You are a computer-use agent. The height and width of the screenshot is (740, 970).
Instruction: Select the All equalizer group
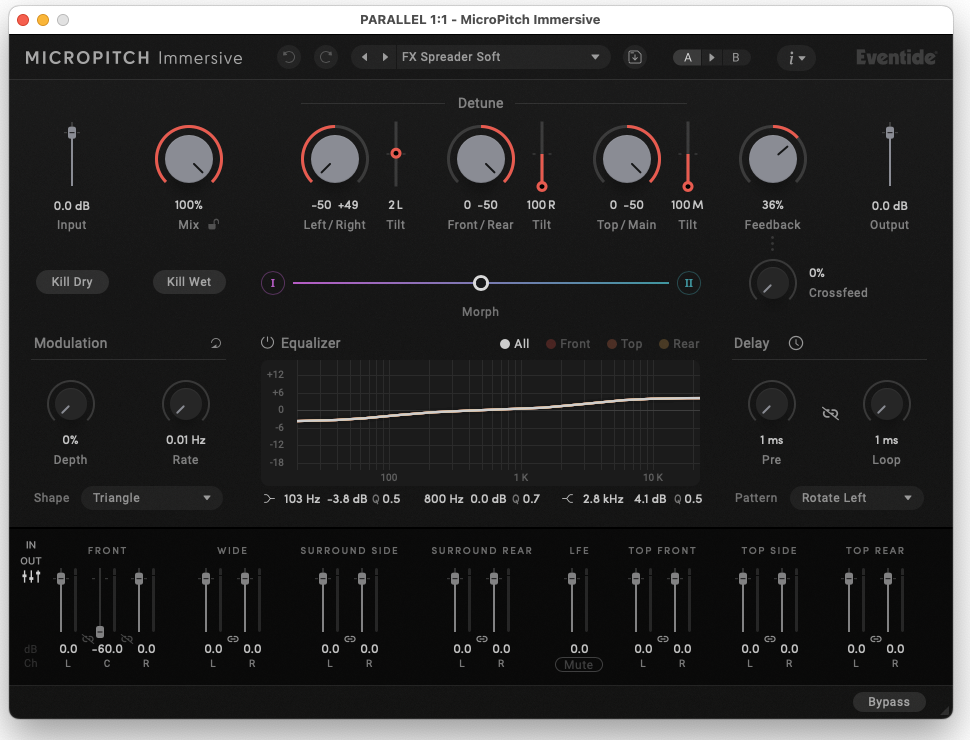pyautogui.click(x=515, y=344)
